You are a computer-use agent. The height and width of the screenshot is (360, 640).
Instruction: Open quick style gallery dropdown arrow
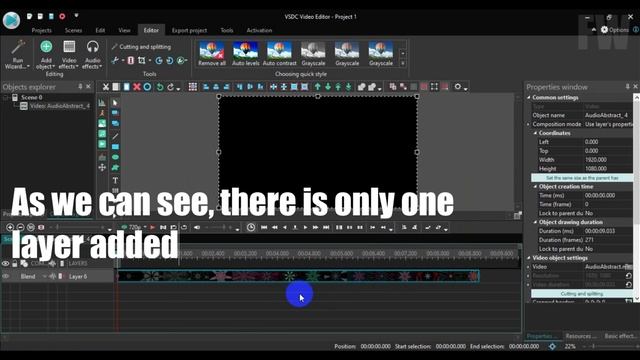point(403,63)
